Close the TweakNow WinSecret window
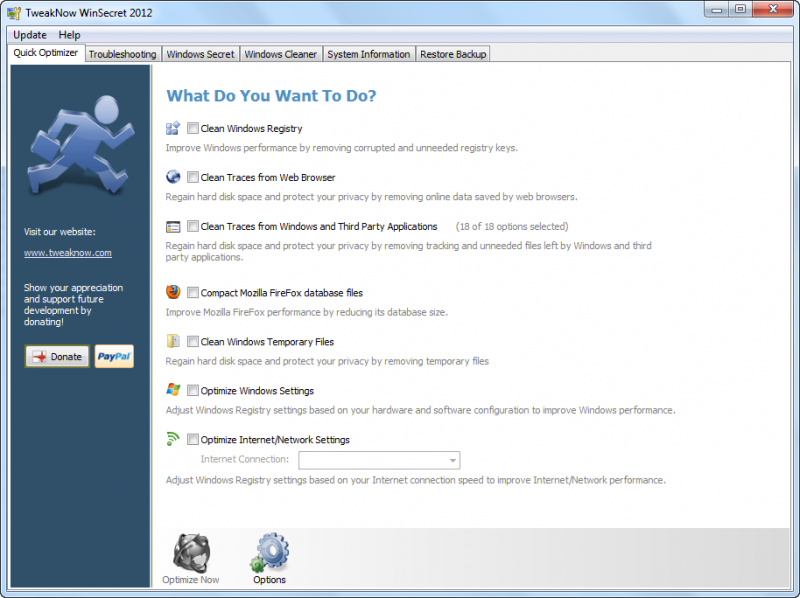This screenshot has width=800, height=598. click(773, 10)
